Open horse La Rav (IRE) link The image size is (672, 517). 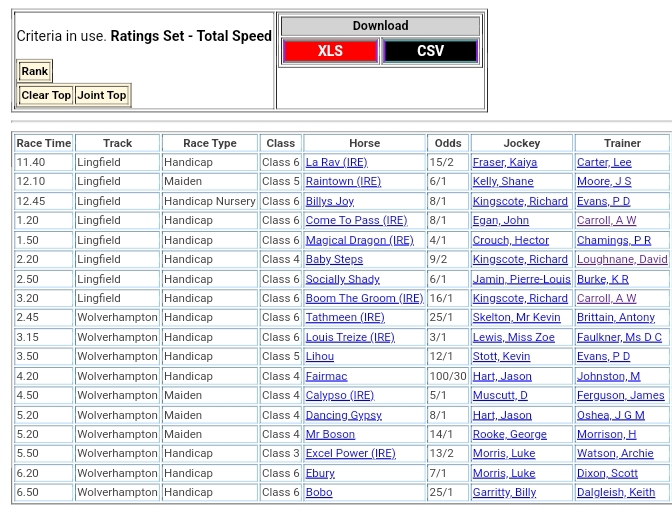pos(336,162)
